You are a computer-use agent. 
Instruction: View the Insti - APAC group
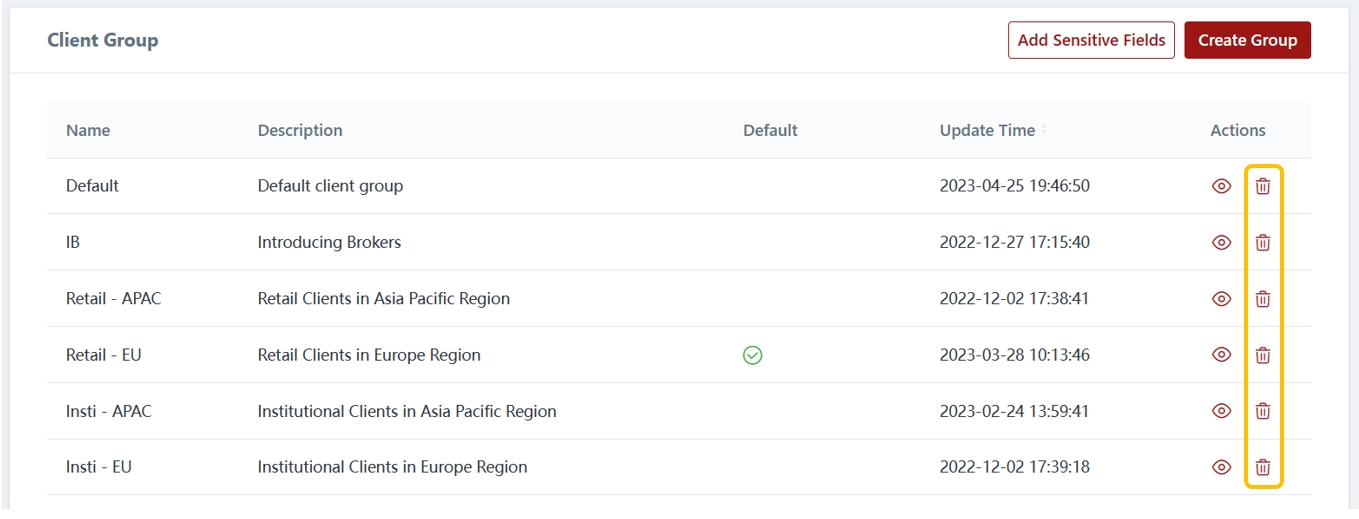(1221, 410)
